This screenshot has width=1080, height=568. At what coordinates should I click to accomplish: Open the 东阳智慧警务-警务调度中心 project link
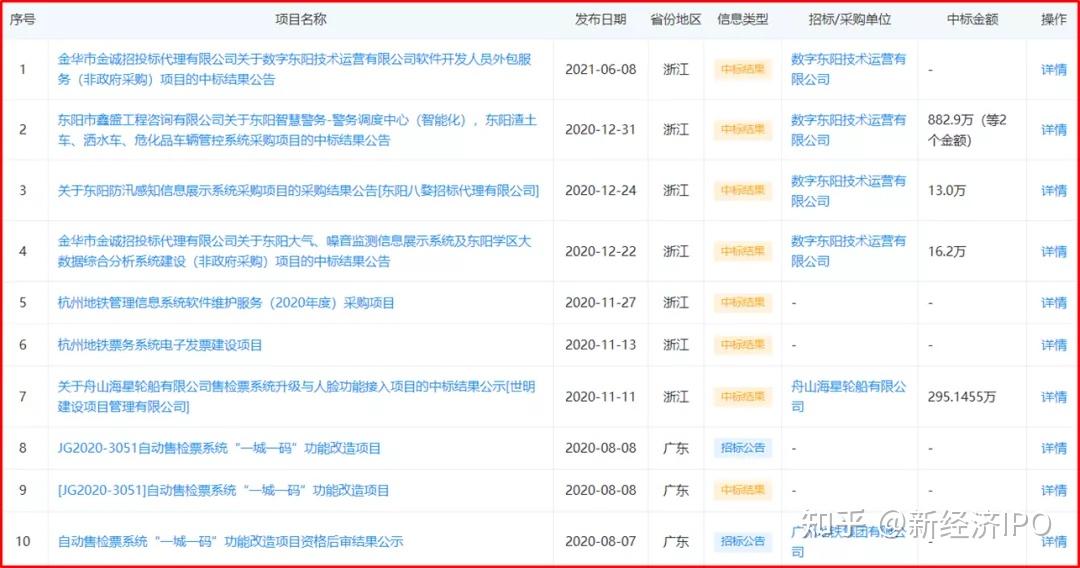297,130
